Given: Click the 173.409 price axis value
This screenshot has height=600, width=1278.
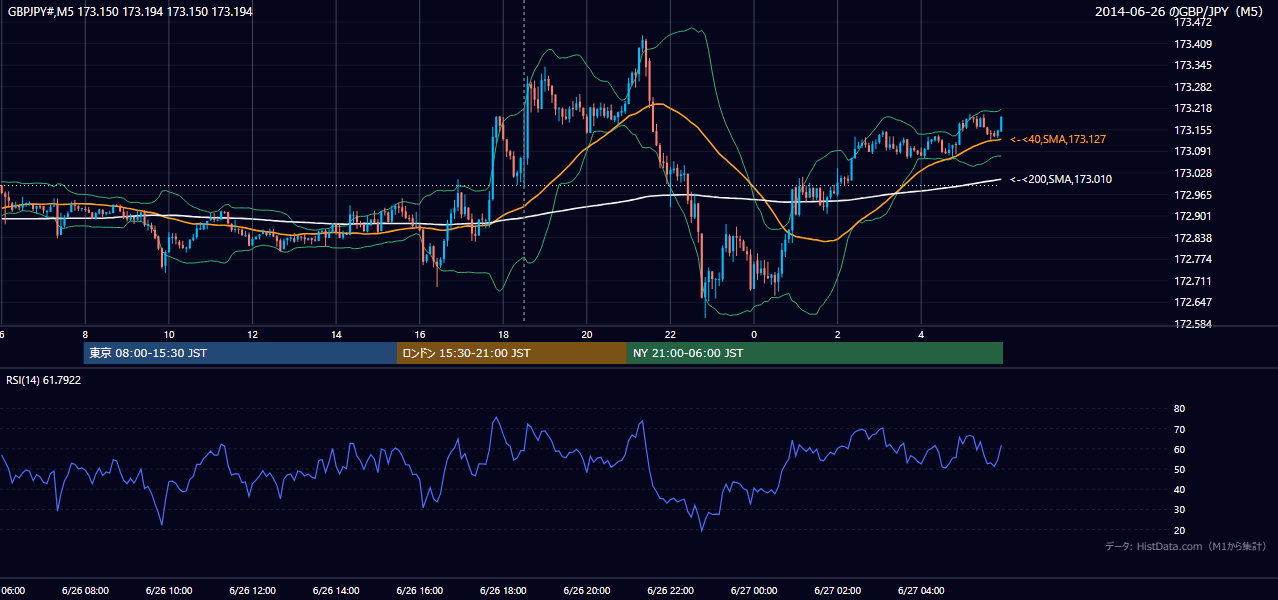Looking at the screenshot, I should point(1193,44).
